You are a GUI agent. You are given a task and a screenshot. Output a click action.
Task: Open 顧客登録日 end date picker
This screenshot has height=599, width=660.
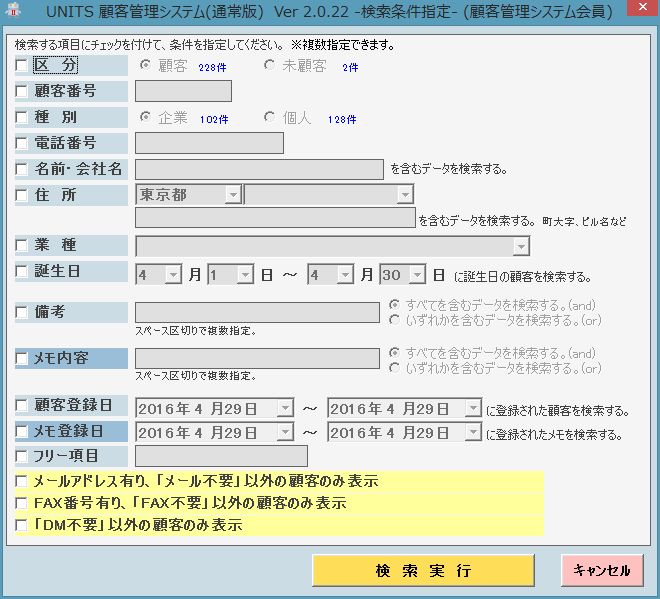tap(473, 408)
